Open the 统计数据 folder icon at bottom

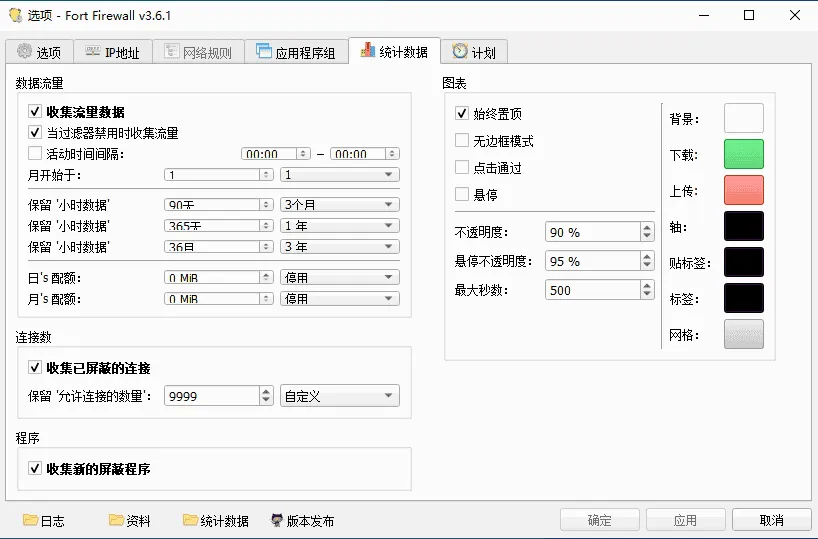click(x=190, y=520)
